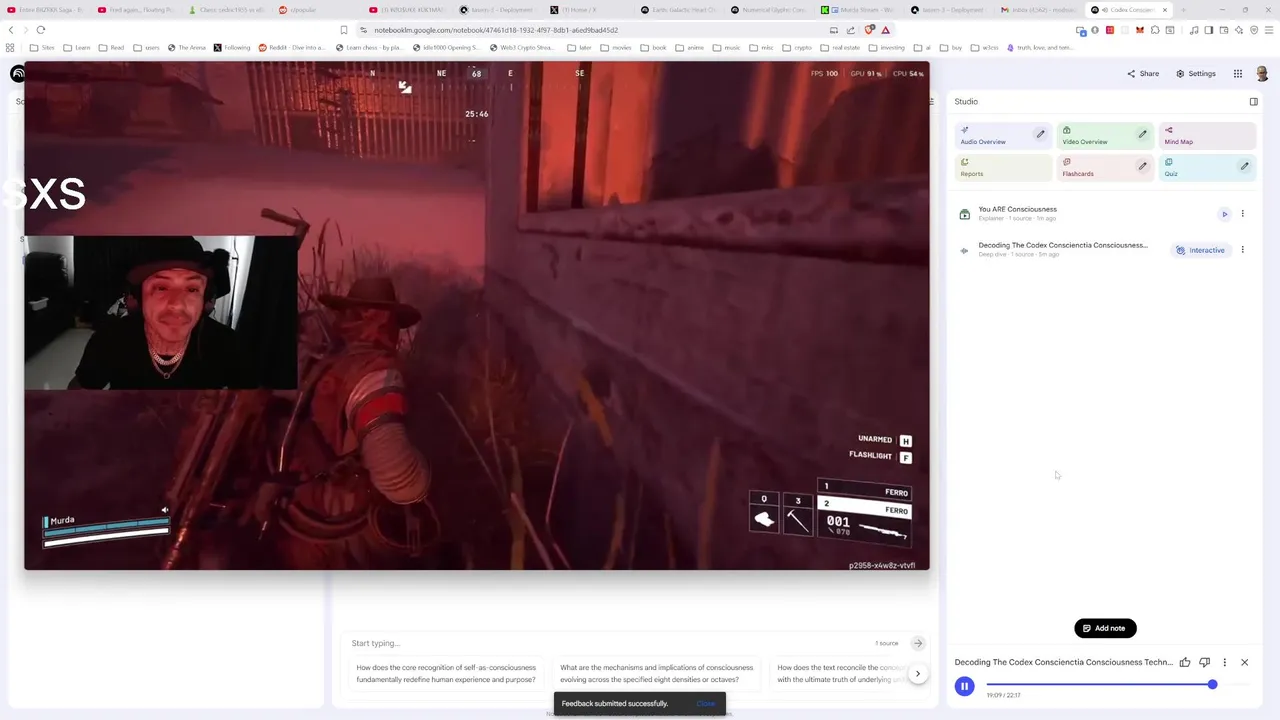The width and height of the screenshot is (1280, 720).
Task: Open the 'Reddit - Dive into a...' bookmark
Action: pos(292,47)
